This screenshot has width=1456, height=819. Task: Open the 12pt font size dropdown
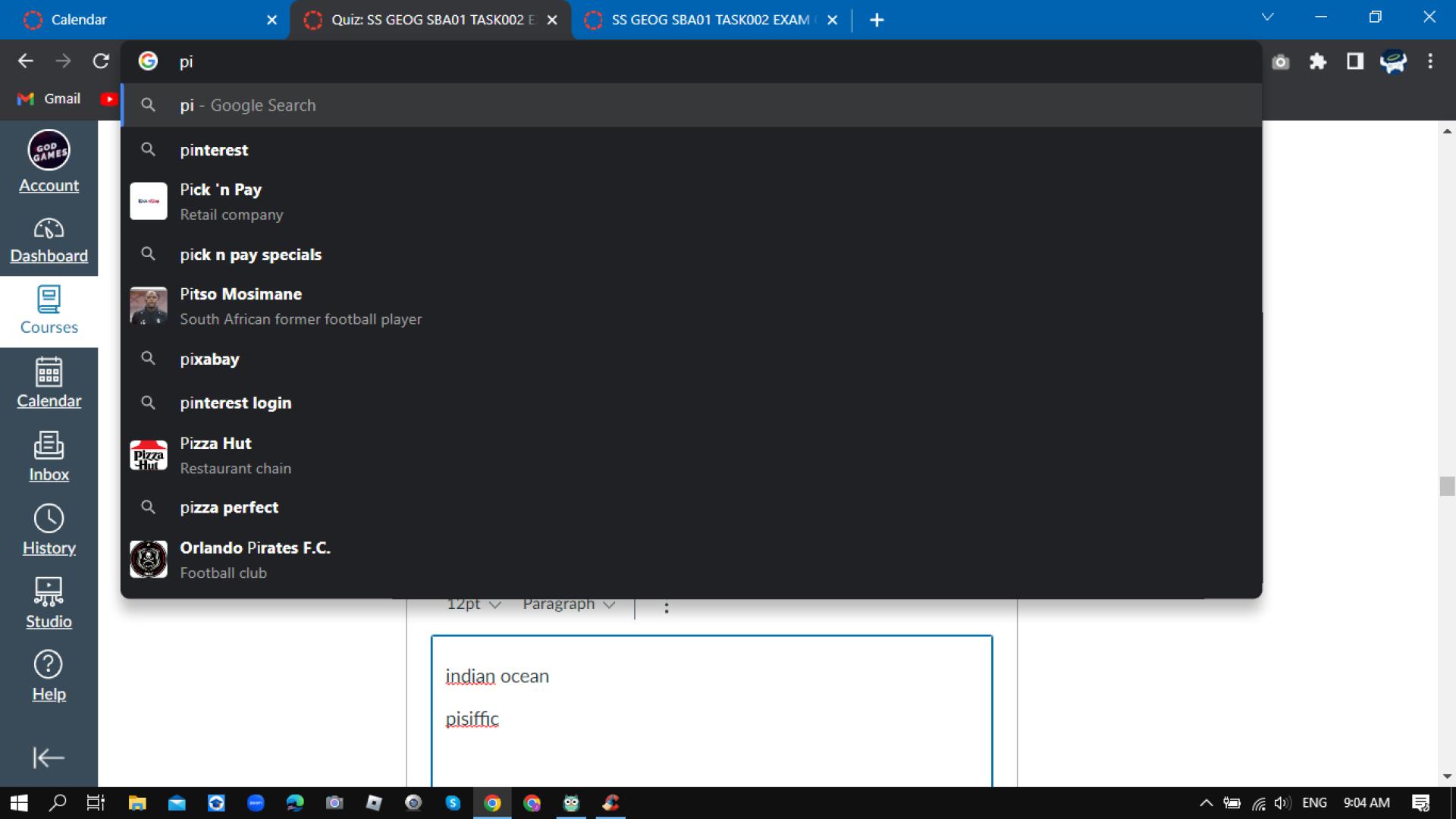473,604
